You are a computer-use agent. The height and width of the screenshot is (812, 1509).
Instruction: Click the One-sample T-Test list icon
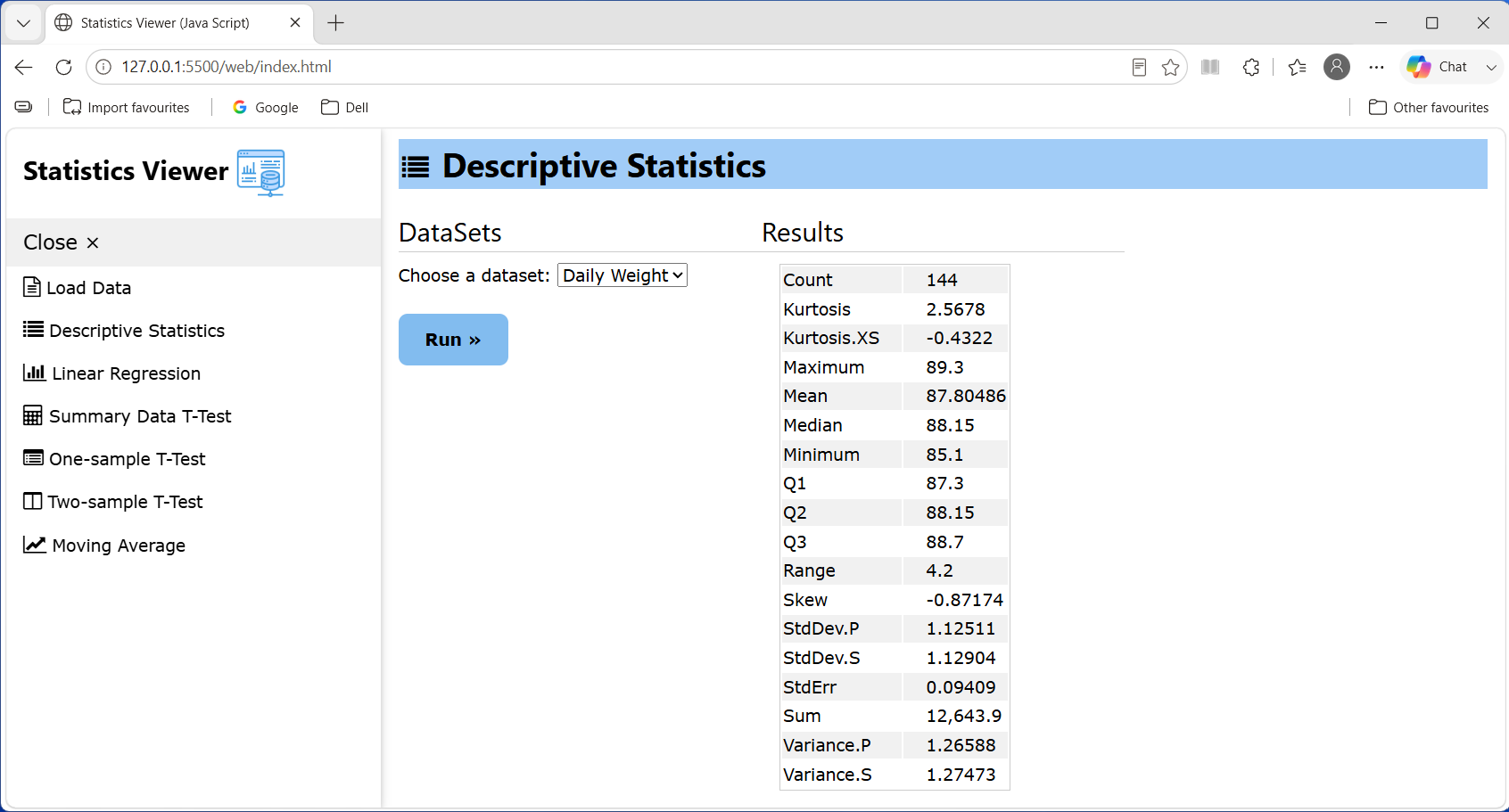(x=33, y=458)
